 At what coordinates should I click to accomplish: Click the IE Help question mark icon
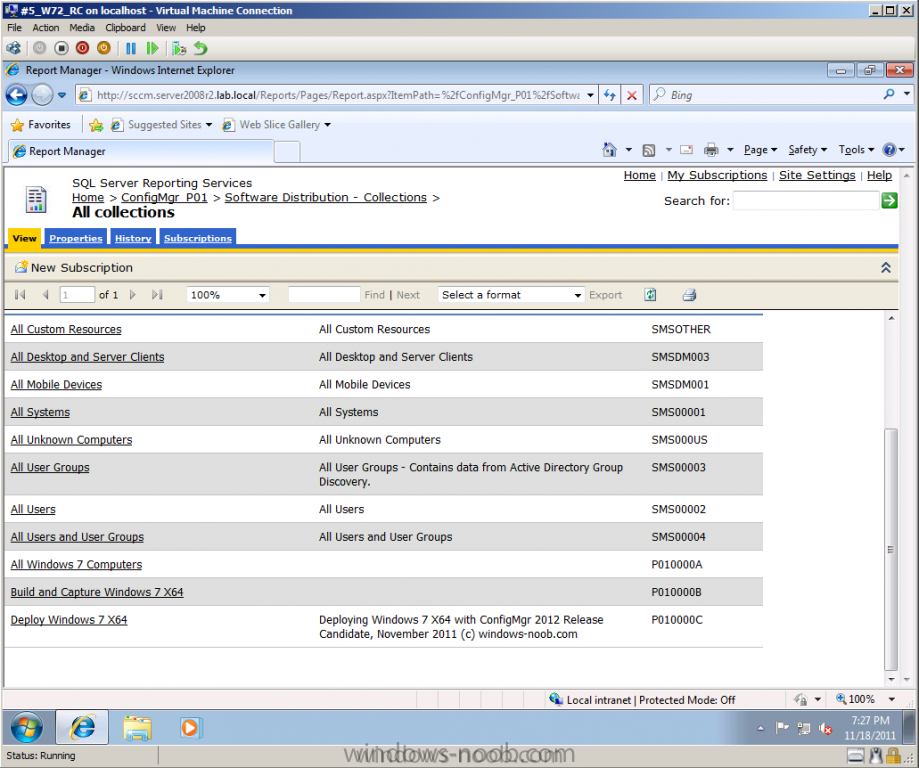(889, 150)
